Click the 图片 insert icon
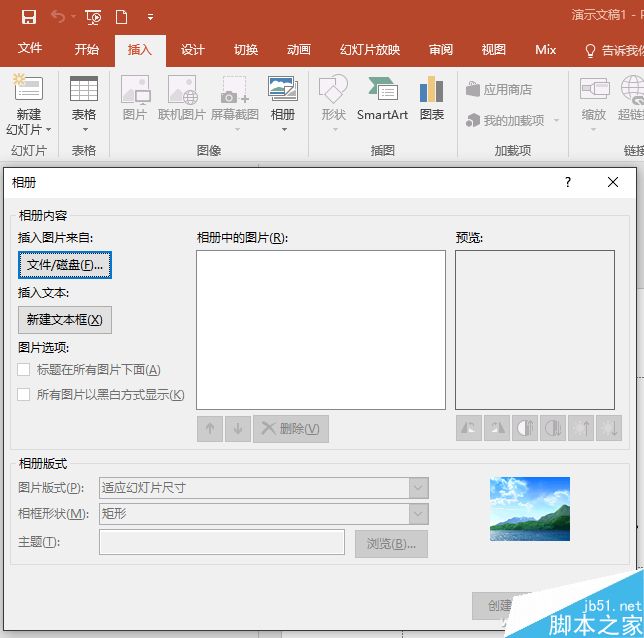 (136, 89)
